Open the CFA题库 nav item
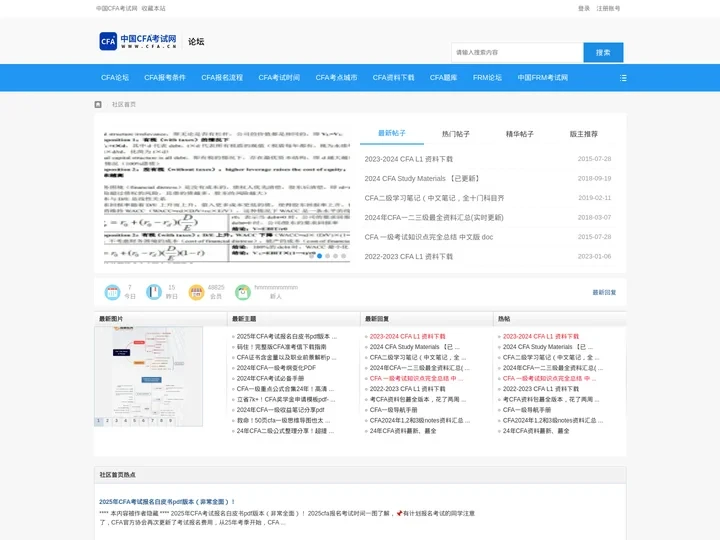720x540 pixels. [444, 78]
